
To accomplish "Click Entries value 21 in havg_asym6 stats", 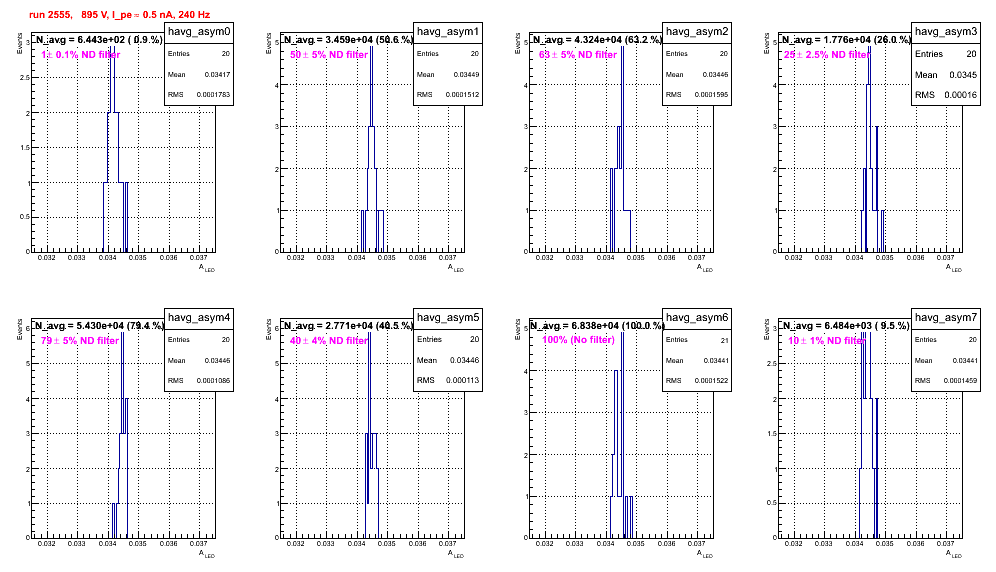I will pyautogui.click(x=725, y=340).
